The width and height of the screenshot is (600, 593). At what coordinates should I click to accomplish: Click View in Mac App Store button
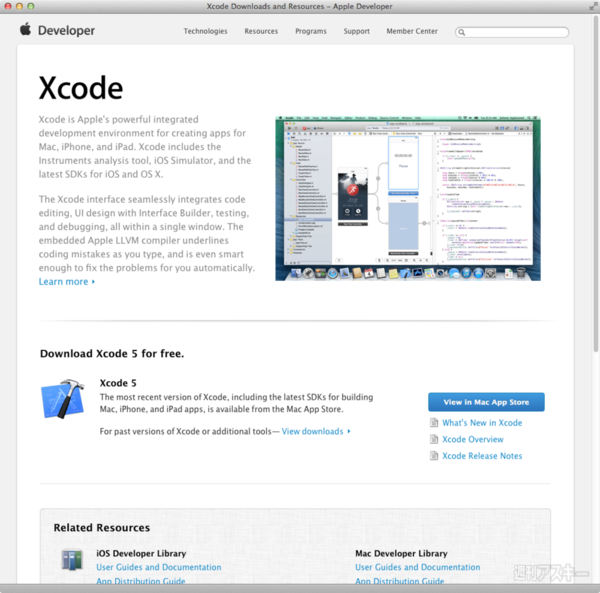click(x=486, y=402)
